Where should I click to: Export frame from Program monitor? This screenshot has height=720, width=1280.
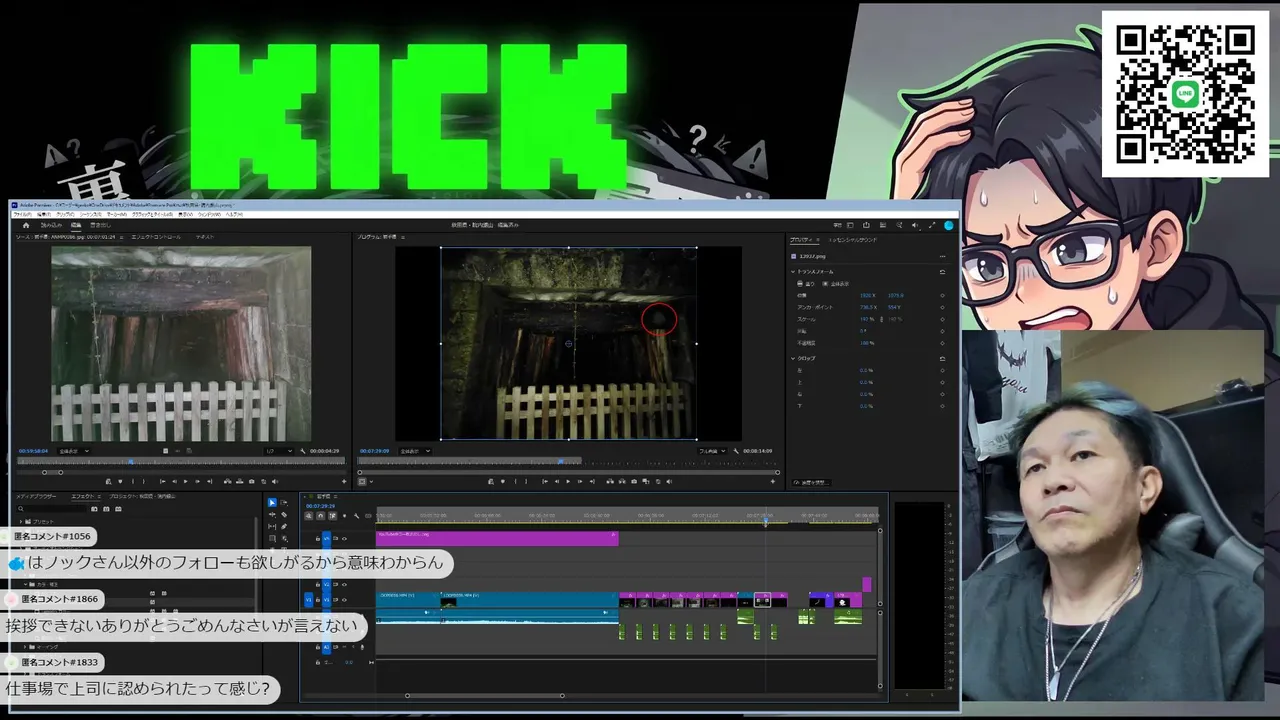pos(634,481)
